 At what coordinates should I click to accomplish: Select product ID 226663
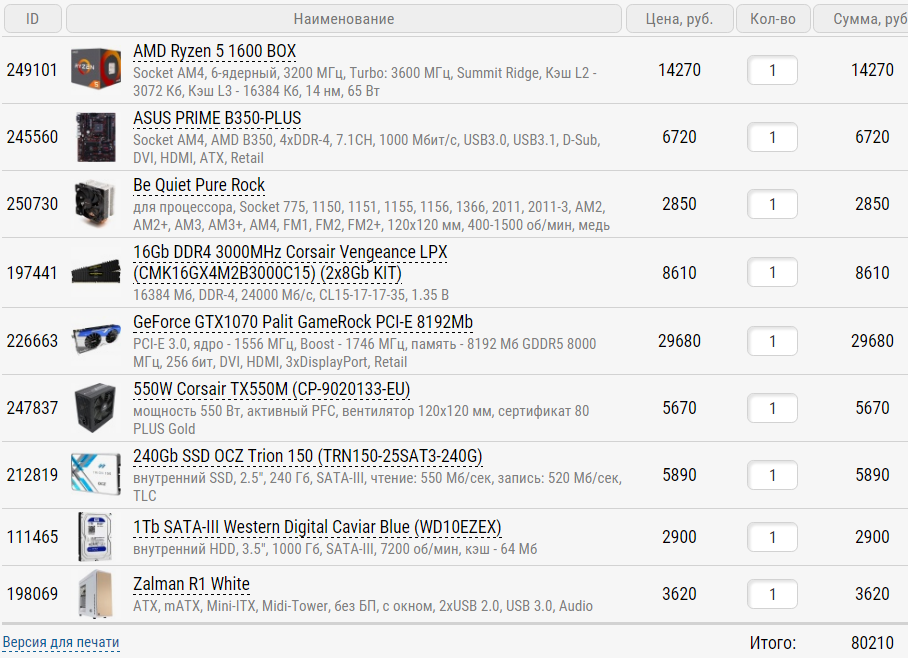[32, 341]
